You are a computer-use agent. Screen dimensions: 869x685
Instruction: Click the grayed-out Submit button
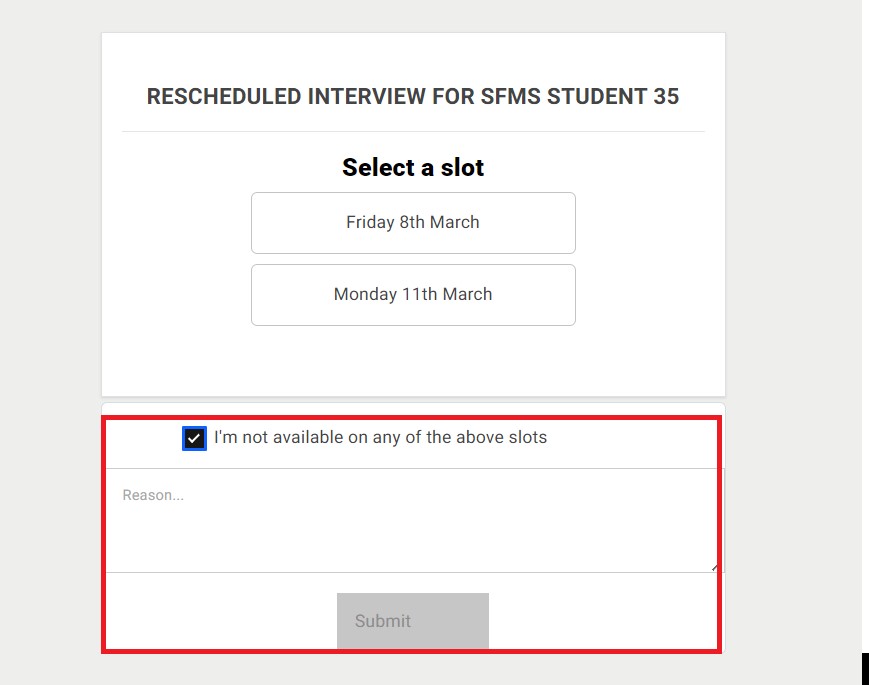point(412,620)
